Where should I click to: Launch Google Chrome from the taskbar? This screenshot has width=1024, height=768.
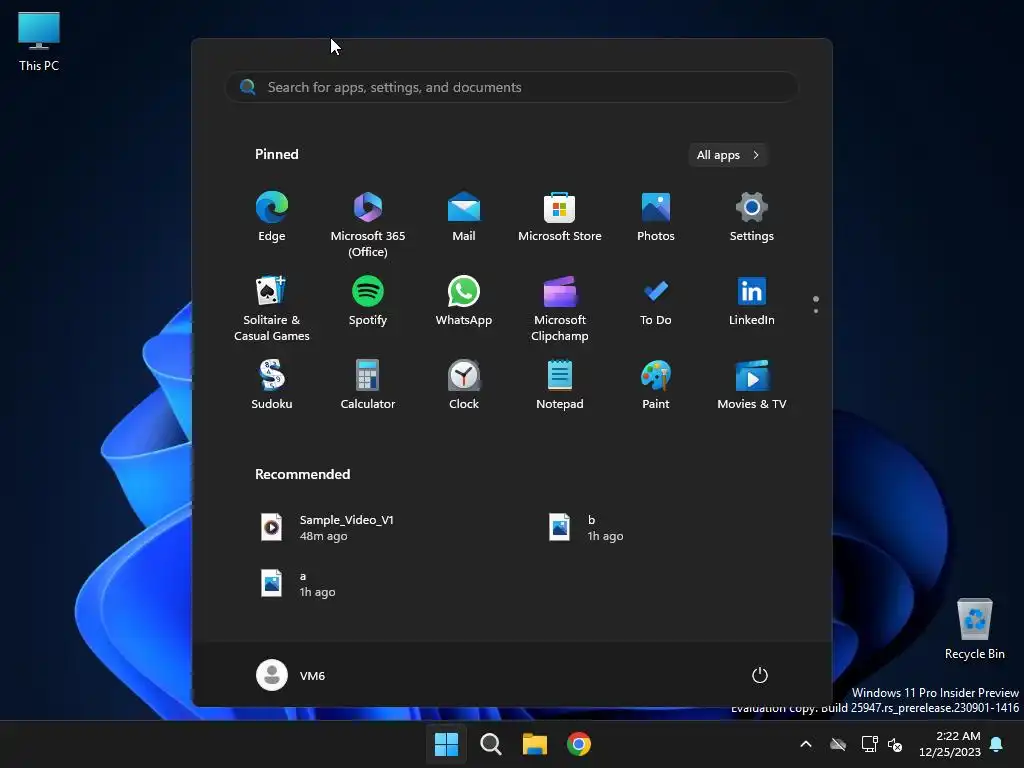click(x=579, y=744)
